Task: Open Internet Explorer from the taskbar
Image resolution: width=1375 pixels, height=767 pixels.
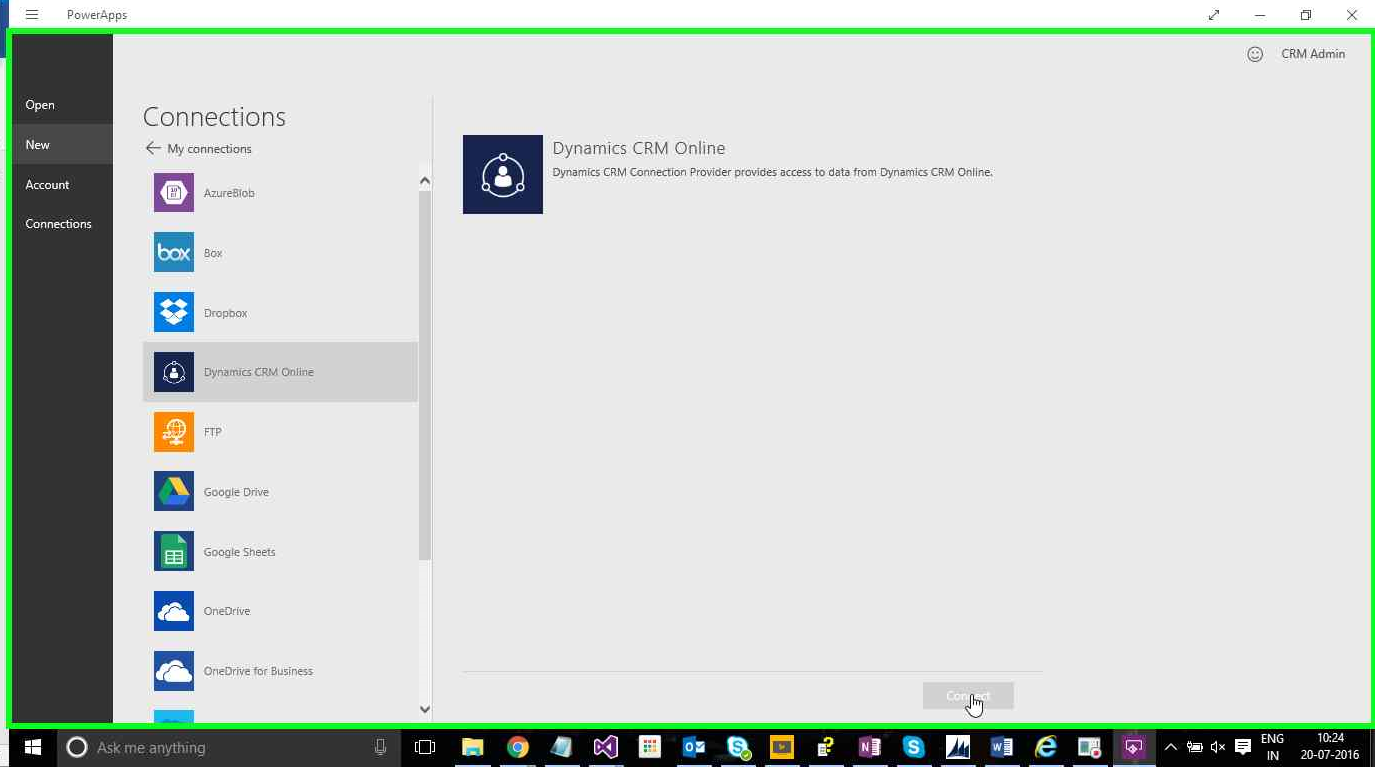Action: click(x=1045, y=747)
